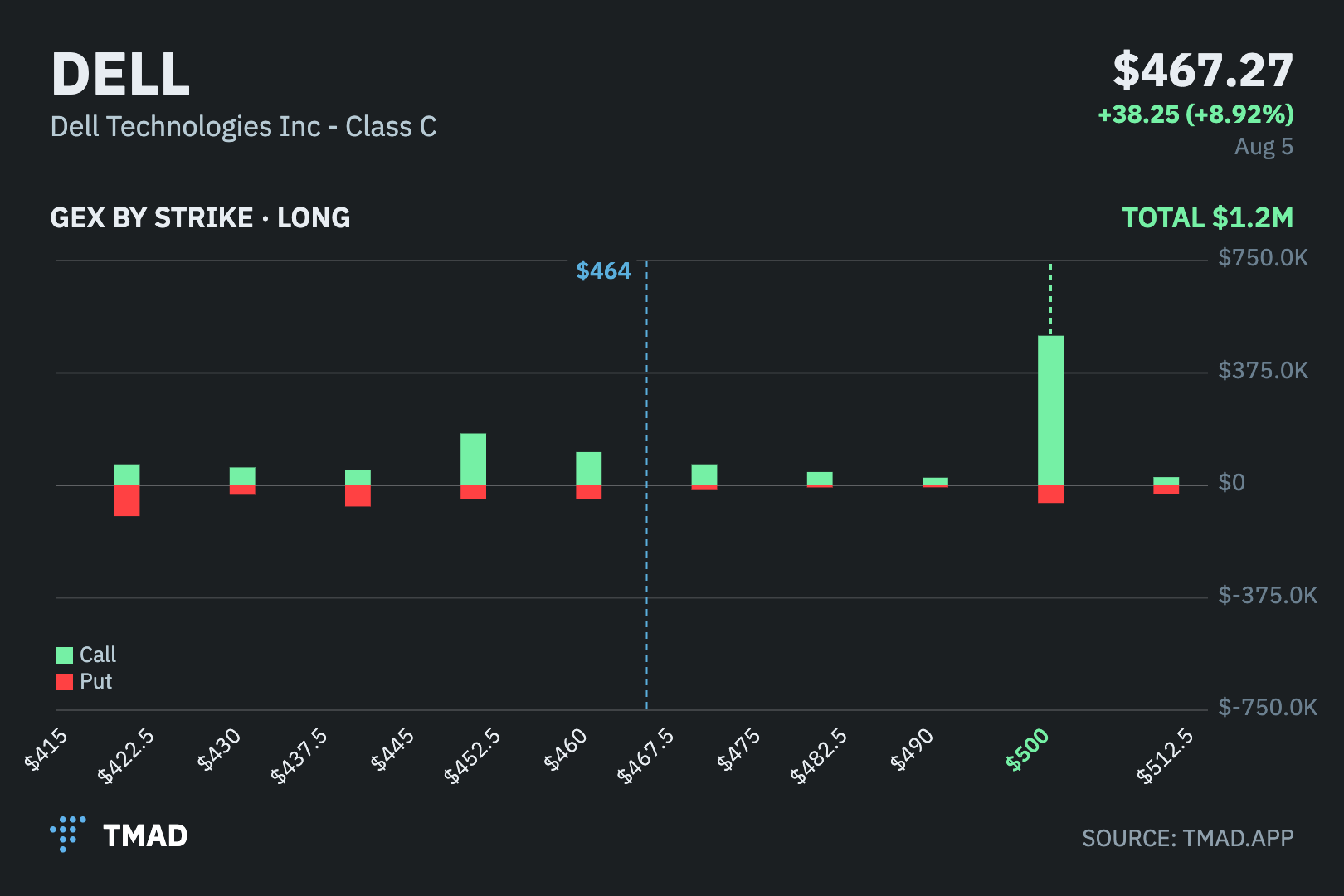
Task: Click the red put bar at the $440 strike
Action: (358, 496)
